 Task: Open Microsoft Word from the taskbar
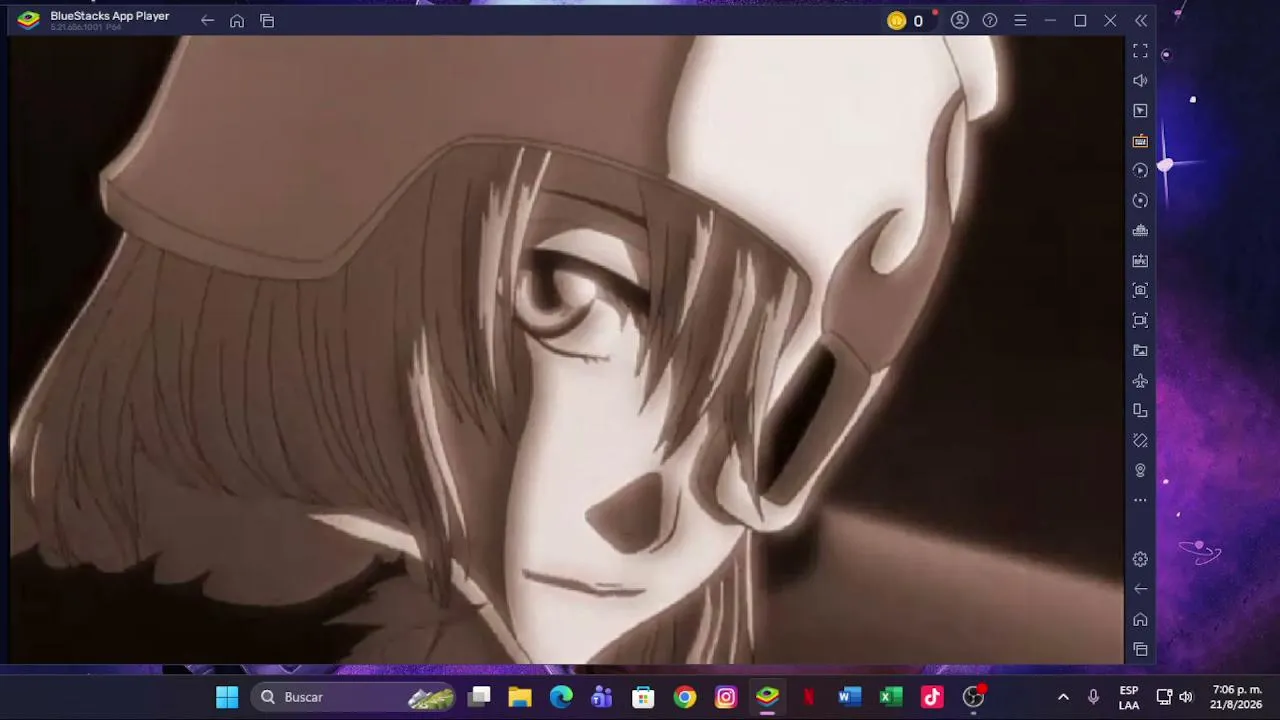pyautogui.click(x=850, y=697)
